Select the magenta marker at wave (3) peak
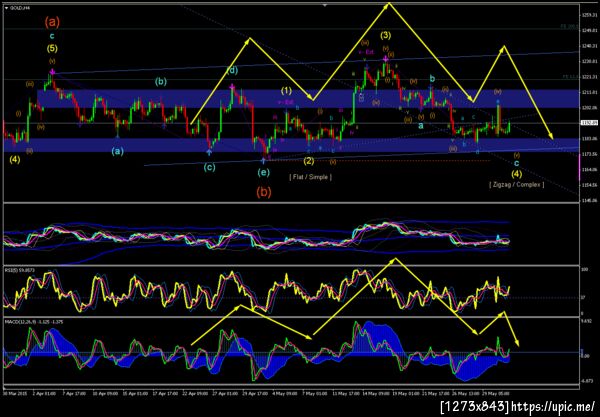The width and height of the screenshot is (600, 417). (386, 59)
